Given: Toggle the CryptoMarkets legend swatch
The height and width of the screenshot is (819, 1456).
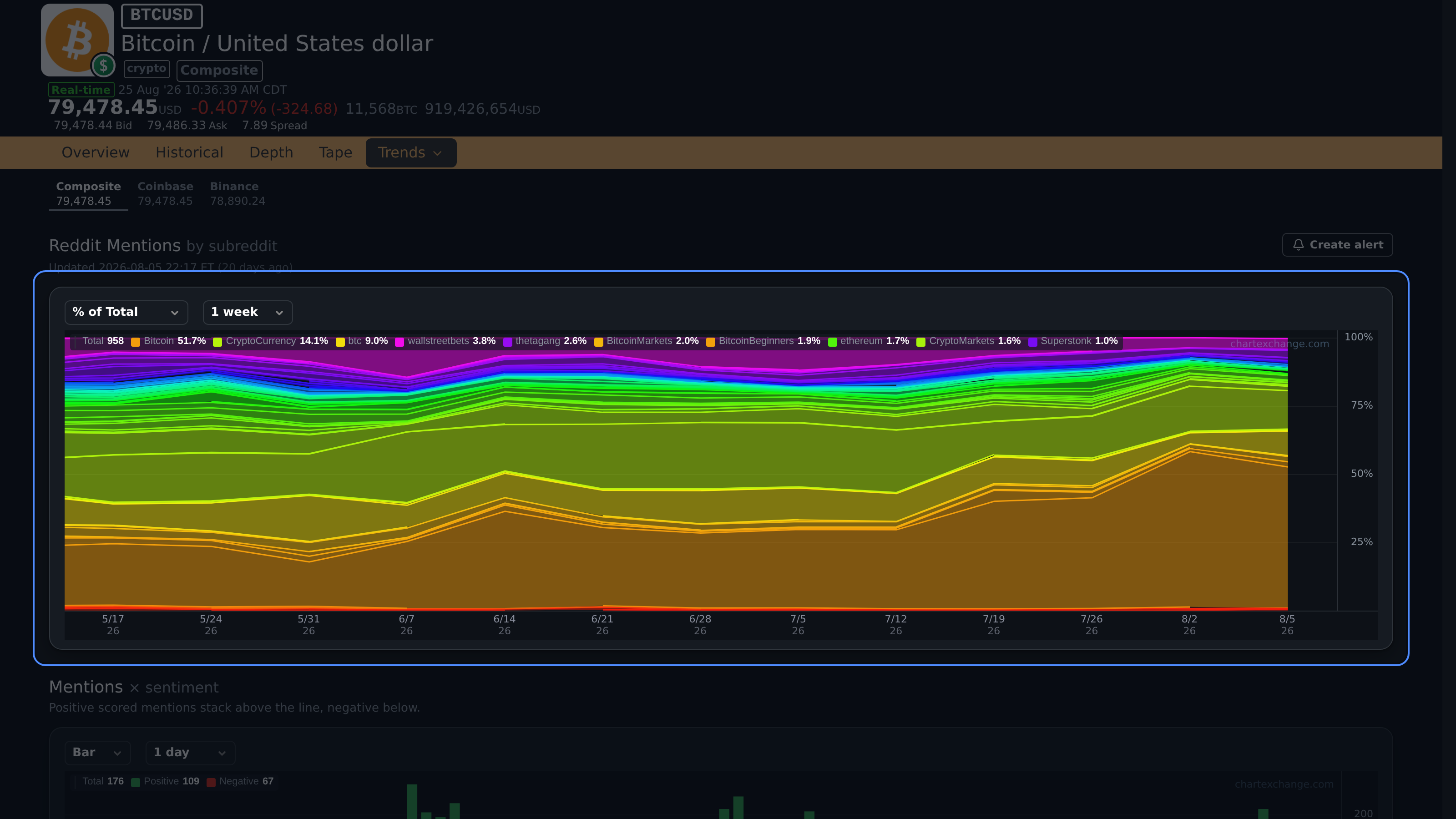Looking at the screenshot, I should (921, 341).
